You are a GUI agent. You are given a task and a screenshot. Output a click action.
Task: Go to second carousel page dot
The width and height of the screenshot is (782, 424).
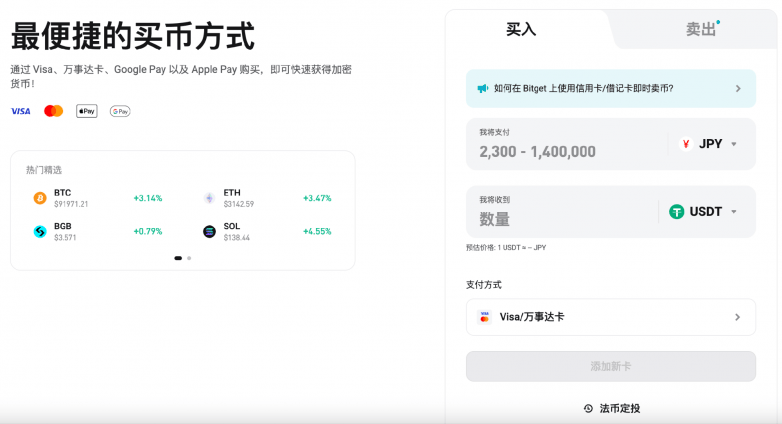click(189, 258)
